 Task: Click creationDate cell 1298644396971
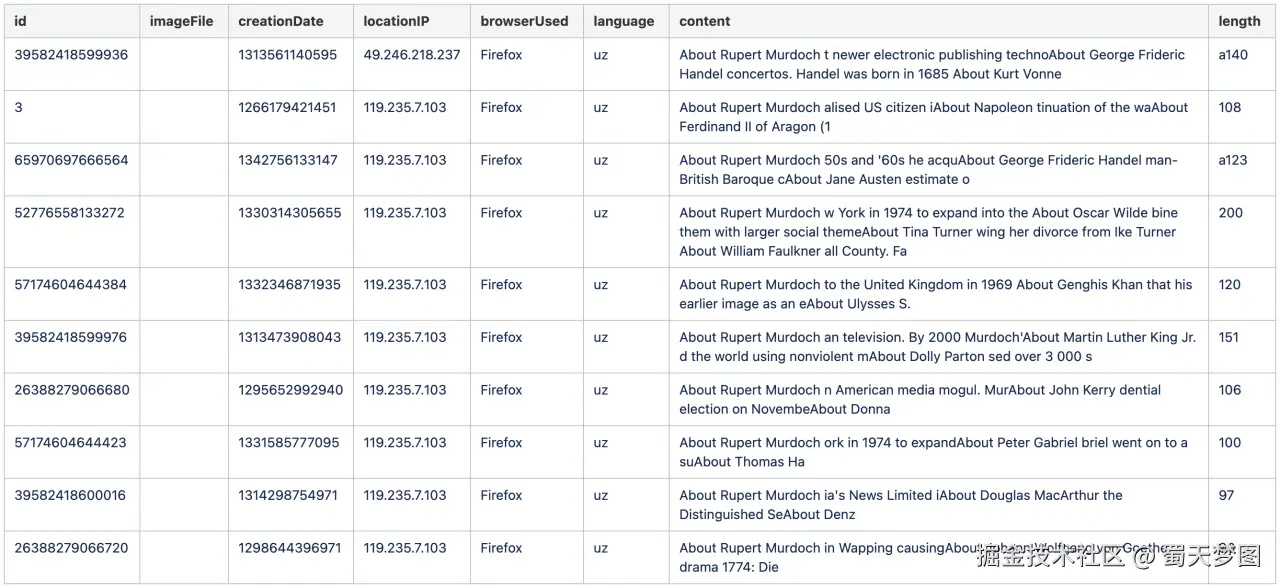[x=289, y=548]
